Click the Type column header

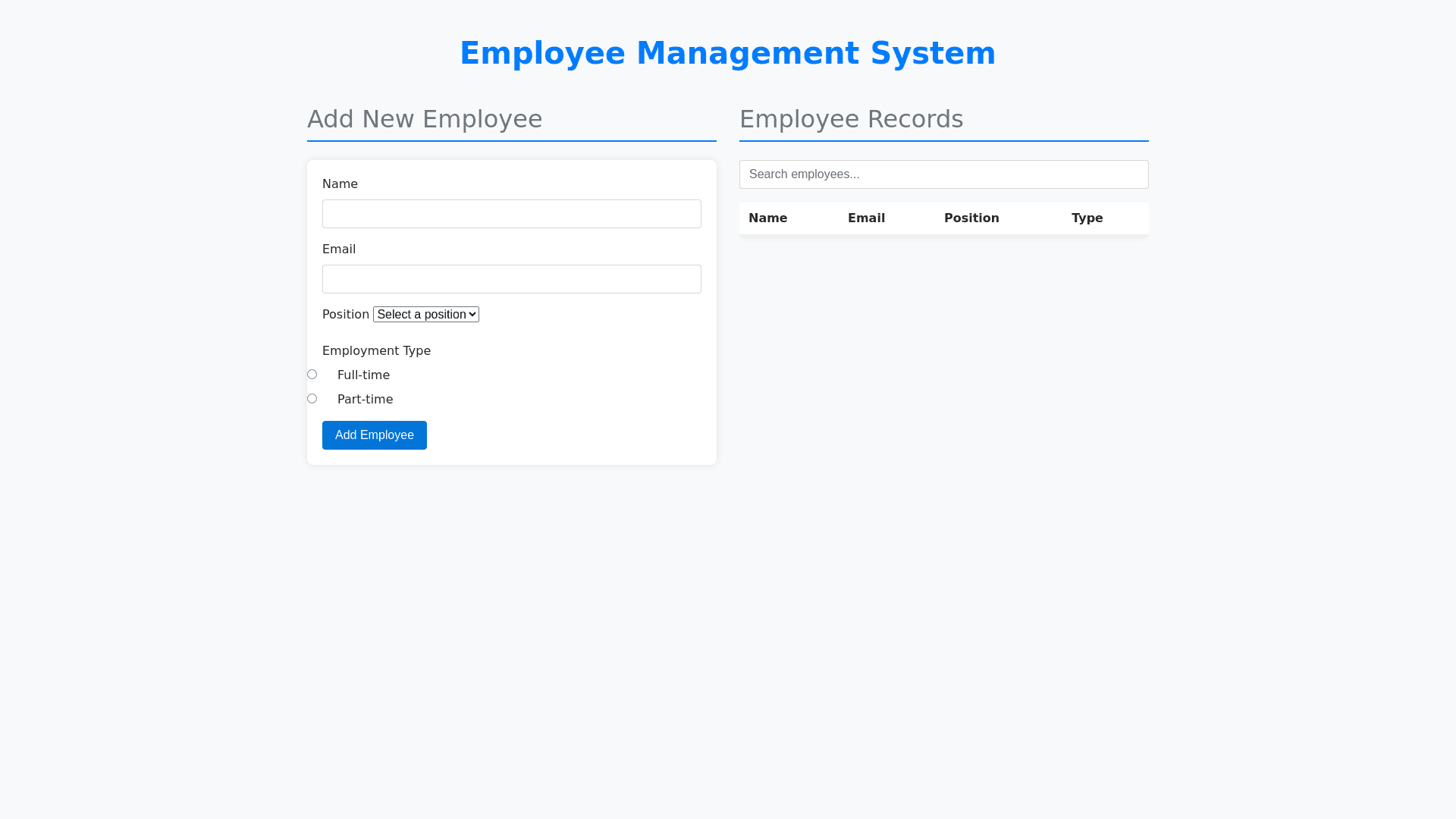click(1087, 218)
